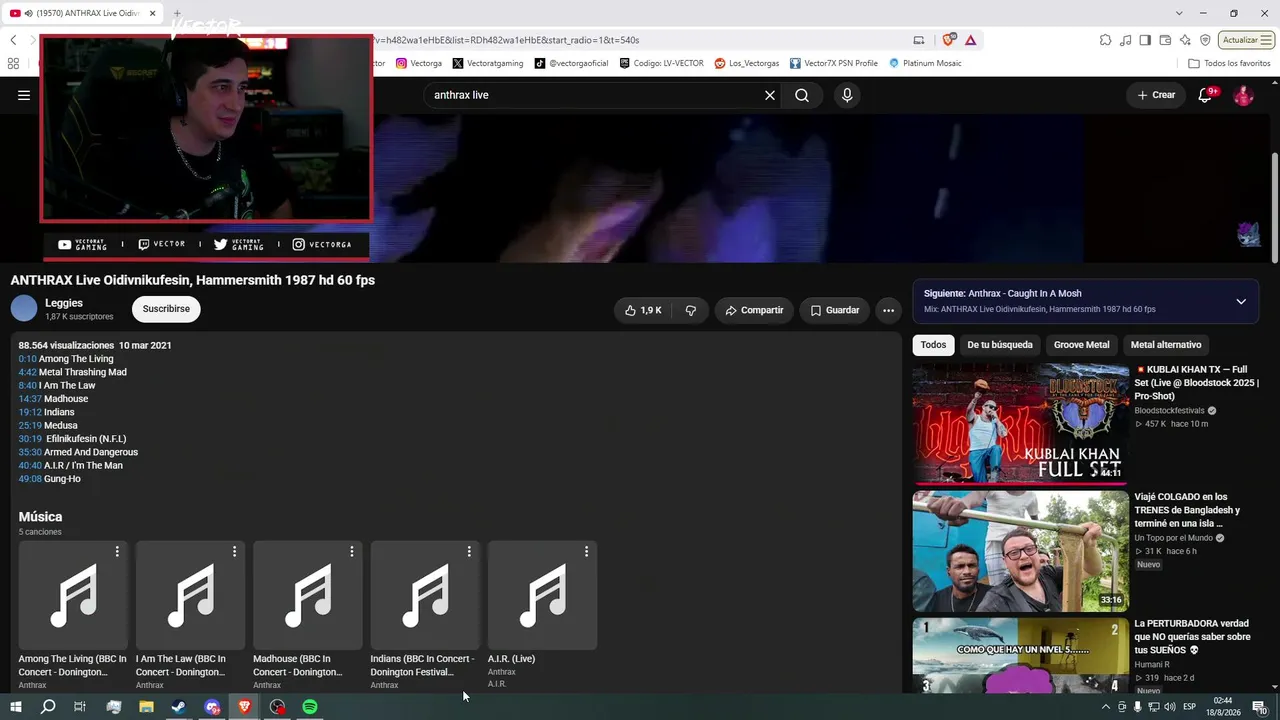The image size is (1280, 720).
Task: Save the video with Guardar
Action: 834,310
